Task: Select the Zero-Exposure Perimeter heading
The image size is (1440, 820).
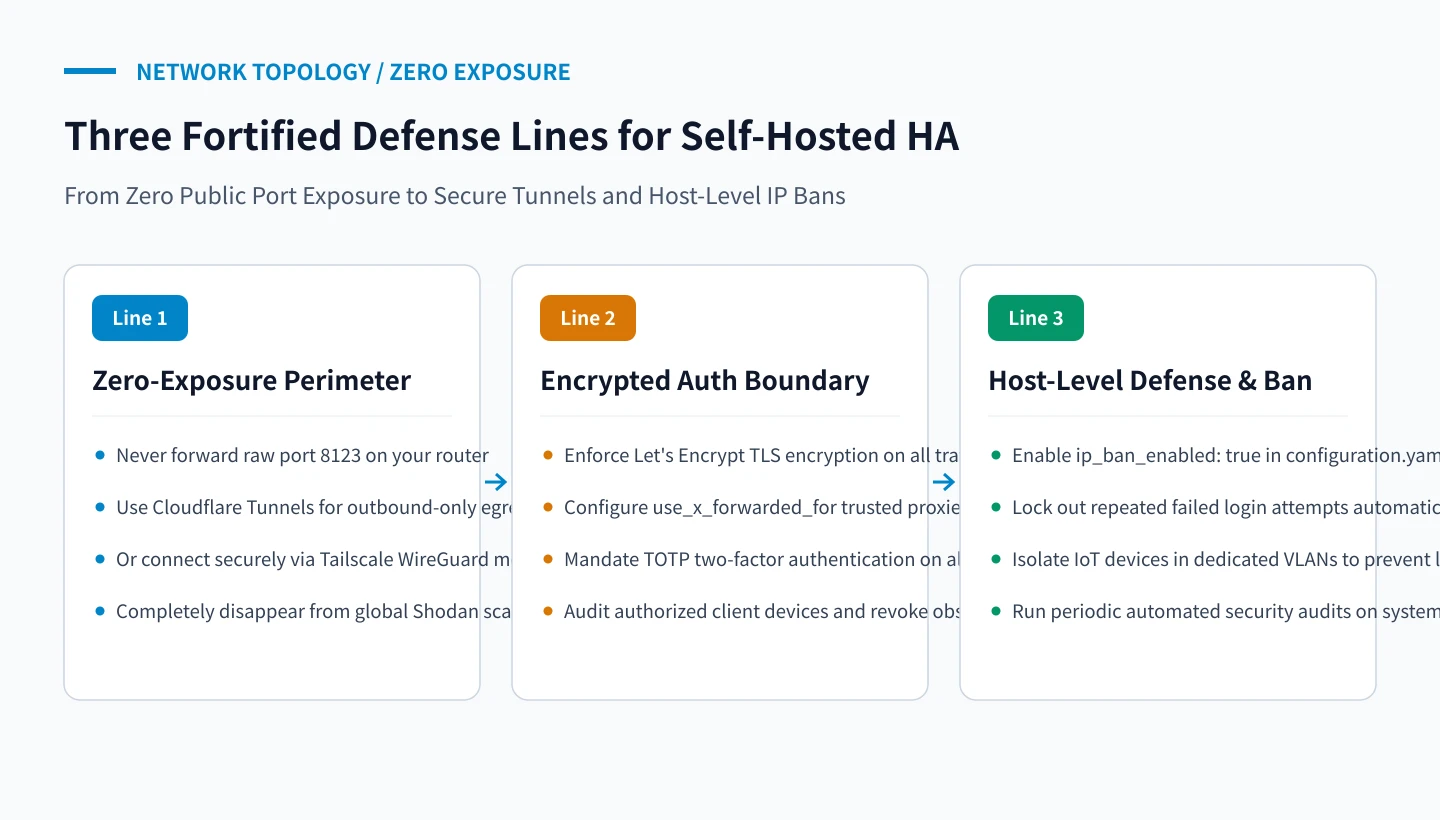Action: (252, 381)
